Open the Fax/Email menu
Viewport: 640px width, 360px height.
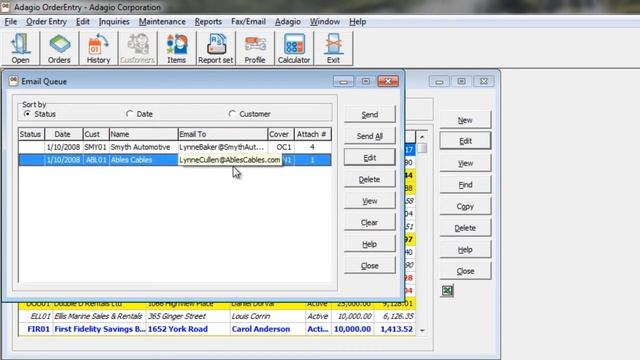pyautogui.click(x=248, y=22)
